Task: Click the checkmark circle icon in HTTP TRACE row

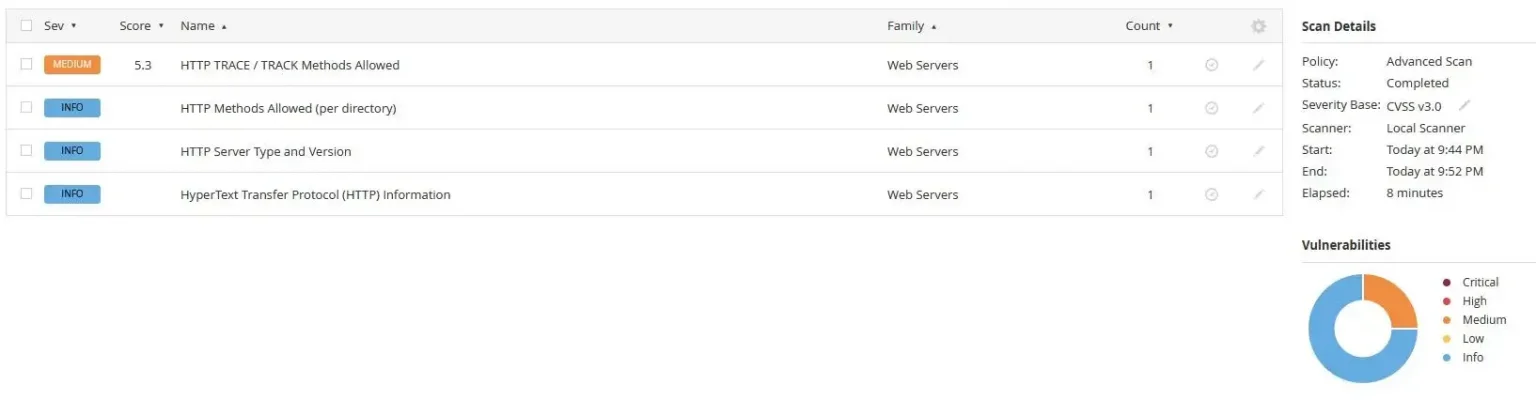Action: tap(1211, 65)
